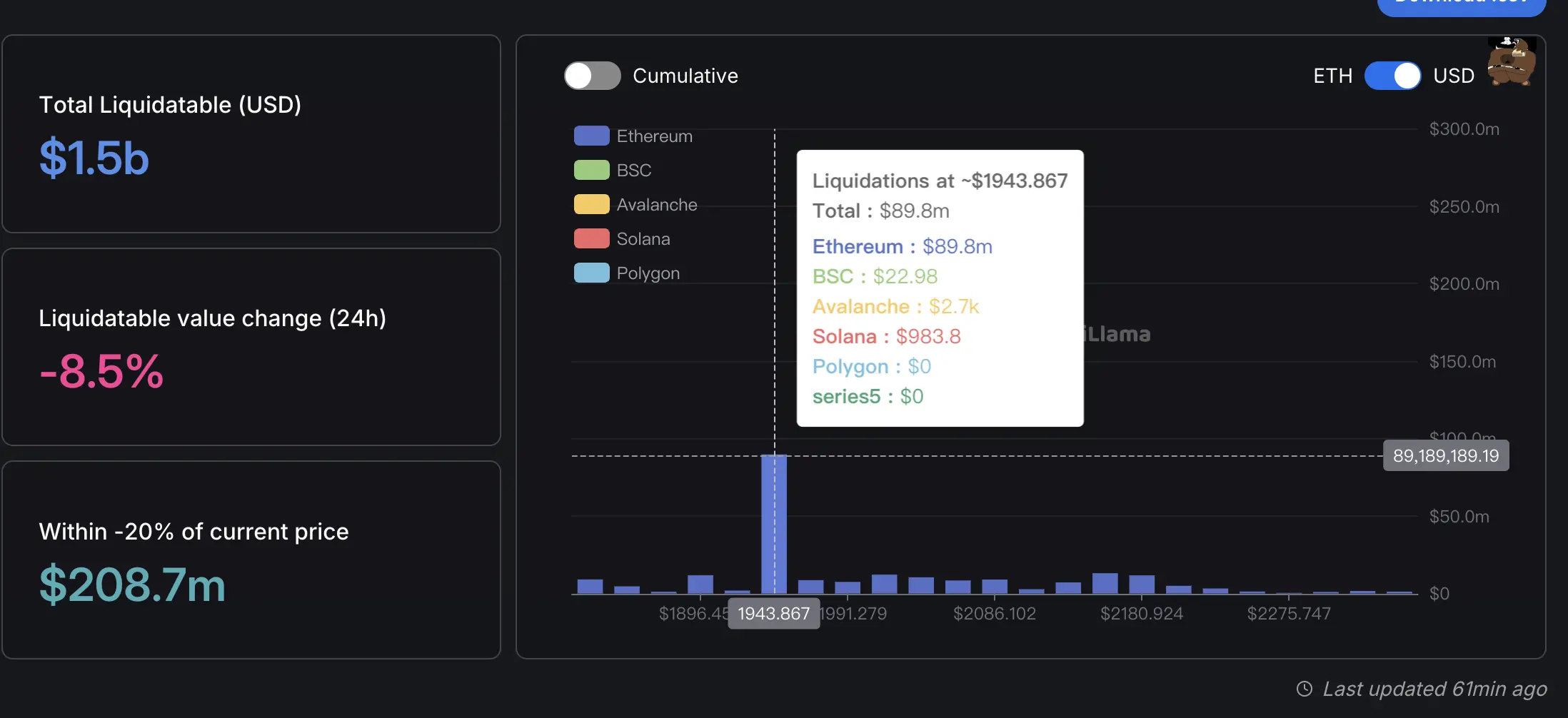Click the red Solana legend icon
Screen dimensions: 1568x718
591,238
